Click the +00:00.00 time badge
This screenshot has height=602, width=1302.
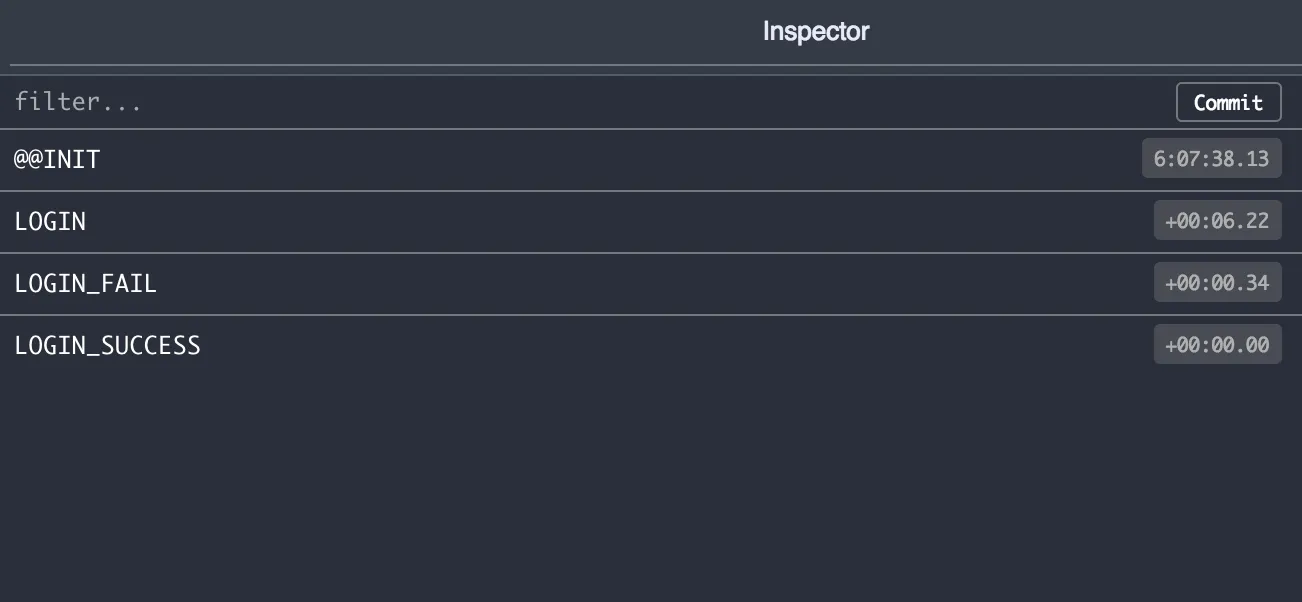(x=1217, y=344)
